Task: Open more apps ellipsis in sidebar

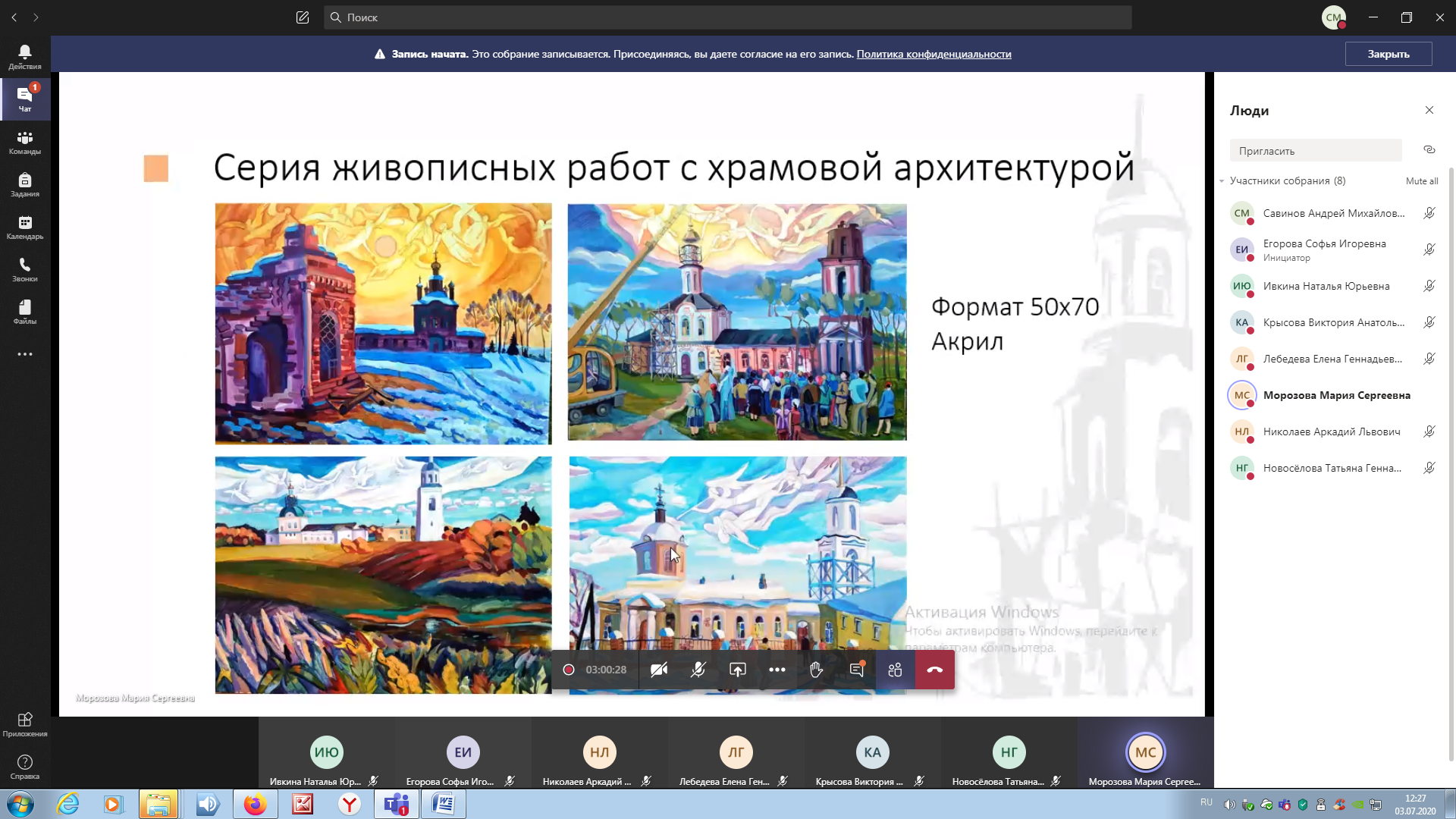Action: click(x=25, y=354)
